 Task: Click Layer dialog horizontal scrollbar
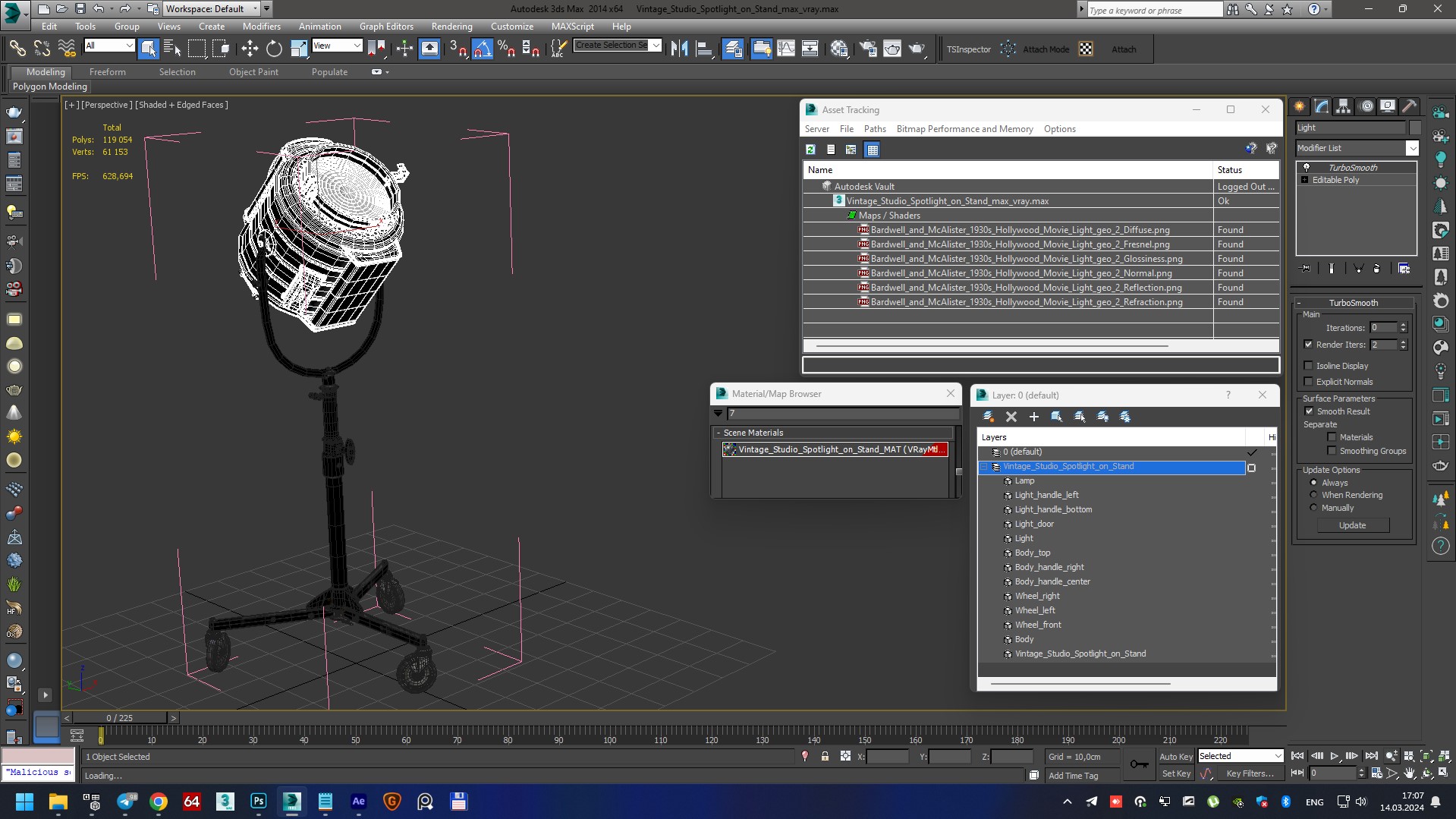tap(1080, 684)
